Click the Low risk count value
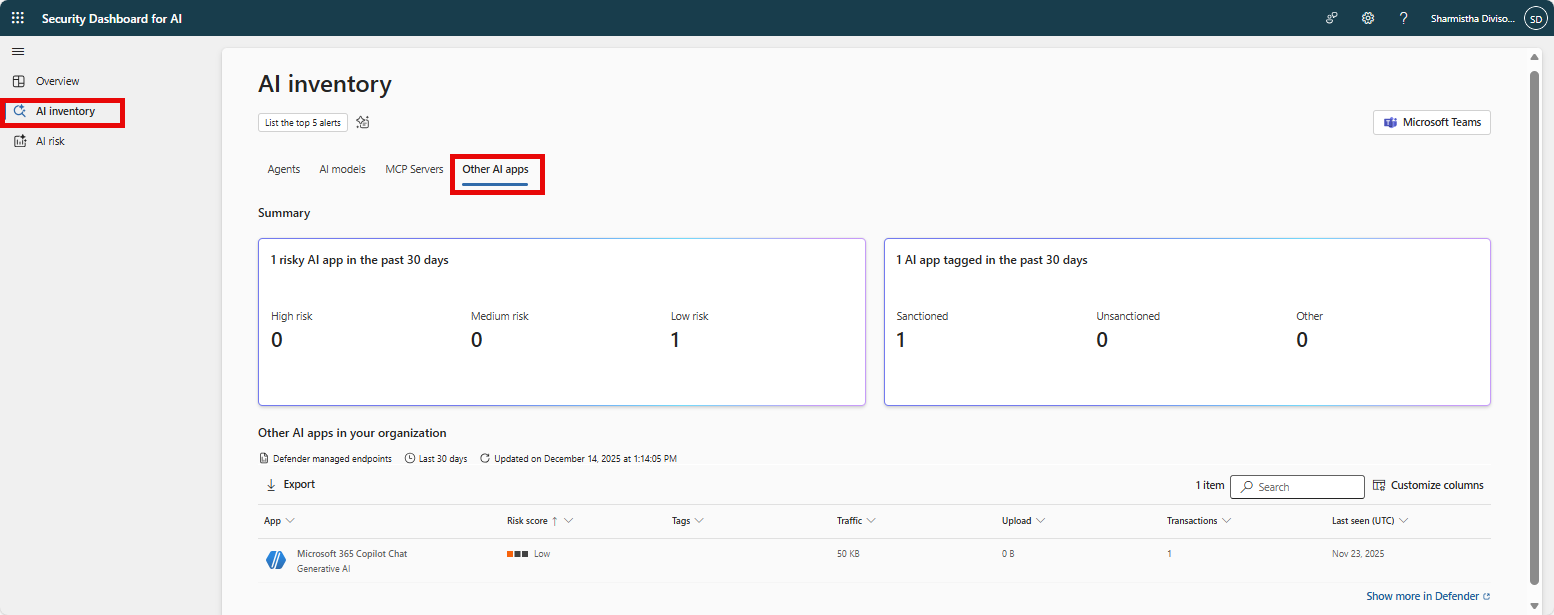The height and width of the screenshot is (615, 1554). pos(675,340)
